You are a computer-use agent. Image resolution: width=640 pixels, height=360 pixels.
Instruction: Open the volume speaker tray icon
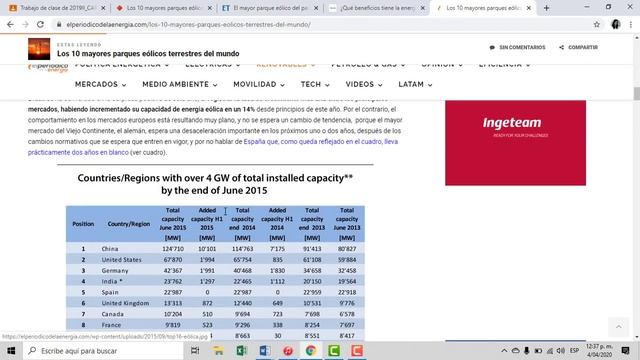click(x=561, y=351)
